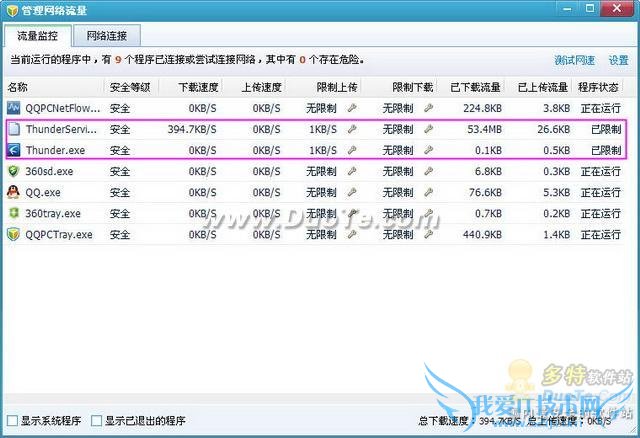Edit upload limit wrench for QQ.exe
The width and height of the screenshot is (640, 438).
click(x=352, y=192)
